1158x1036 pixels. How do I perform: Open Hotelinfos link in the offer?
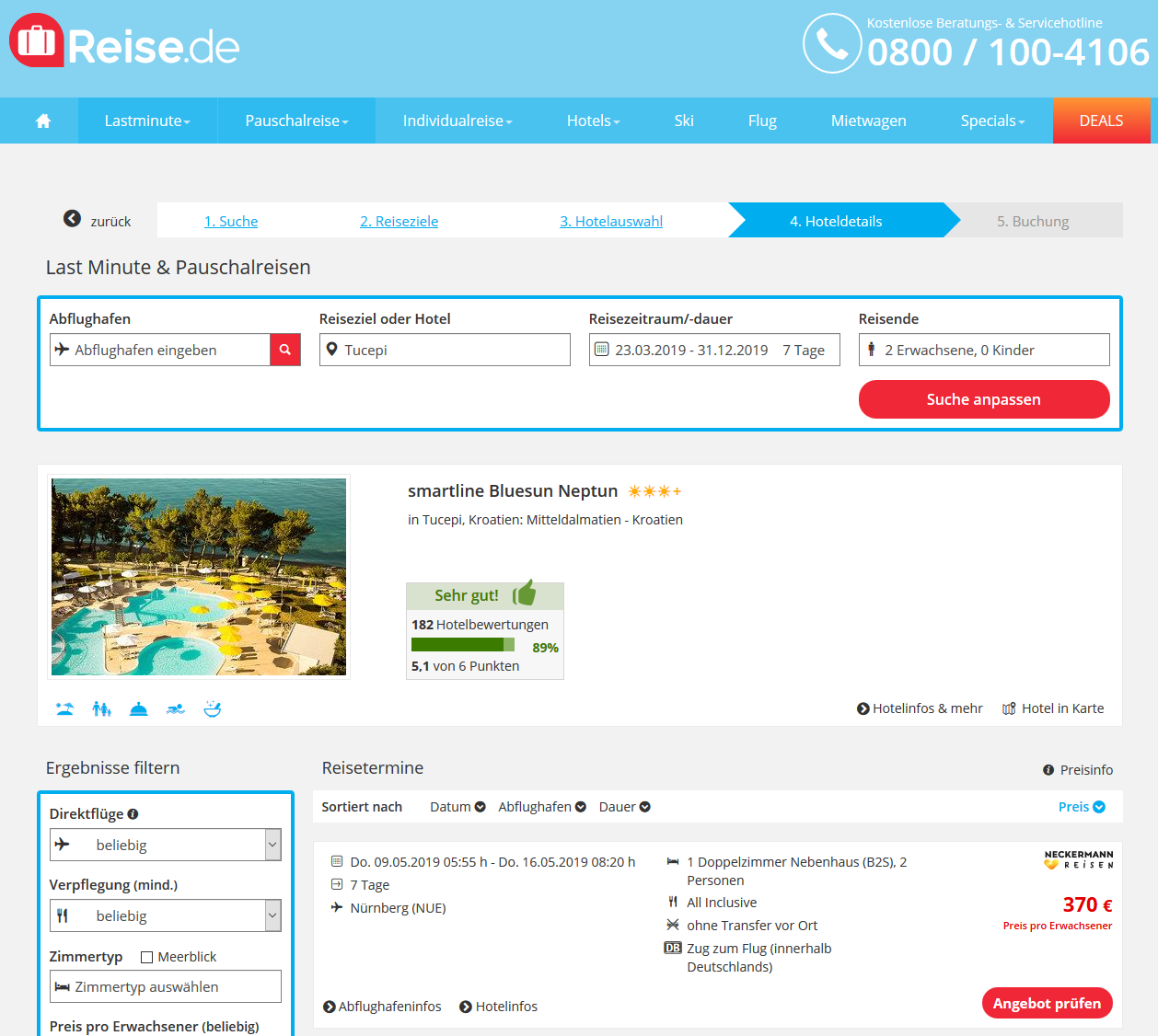pyautogui.click(x=506, y=1007)
